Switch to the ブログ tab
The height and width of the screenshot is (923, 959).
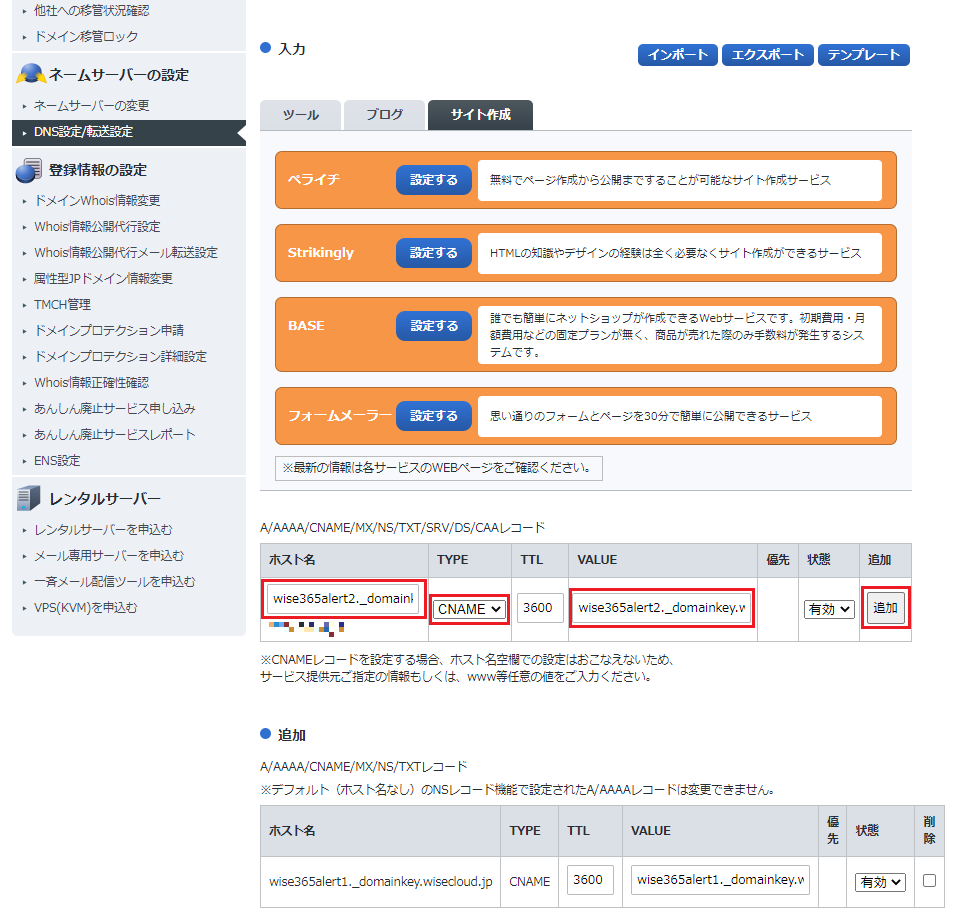[384, 115]
